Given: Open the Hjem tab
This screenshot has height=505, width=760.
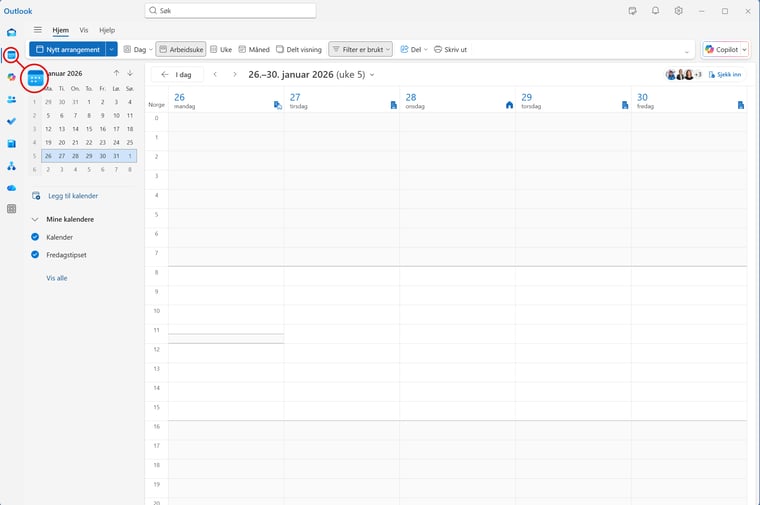Looking at the screenshot, I should [61, 30].
